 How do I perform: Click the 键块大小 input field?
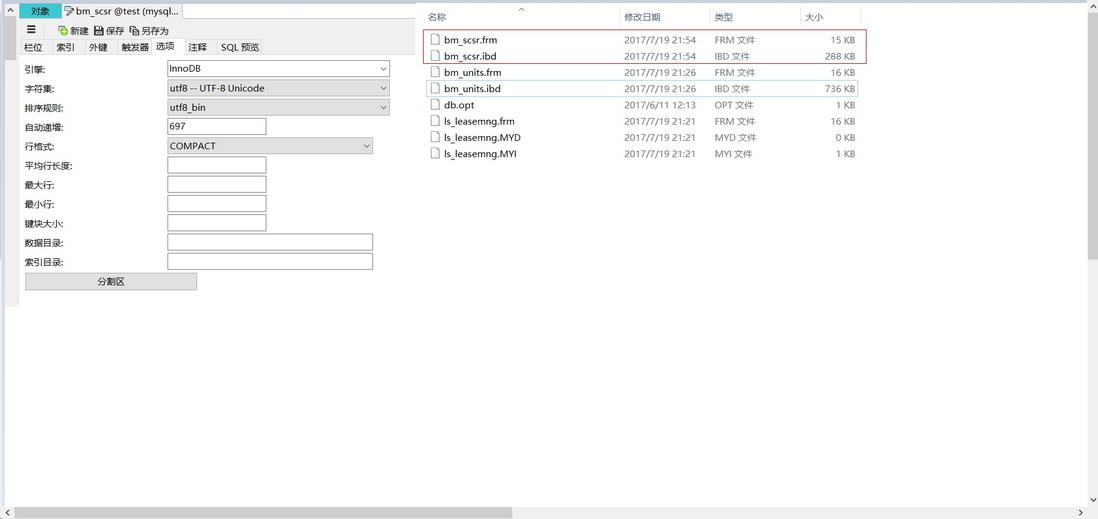[217, 223]
